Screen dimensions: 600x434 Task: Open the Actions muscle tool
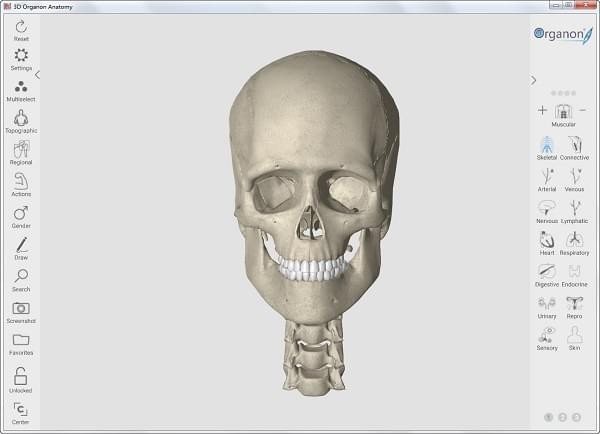coord(21,181)
